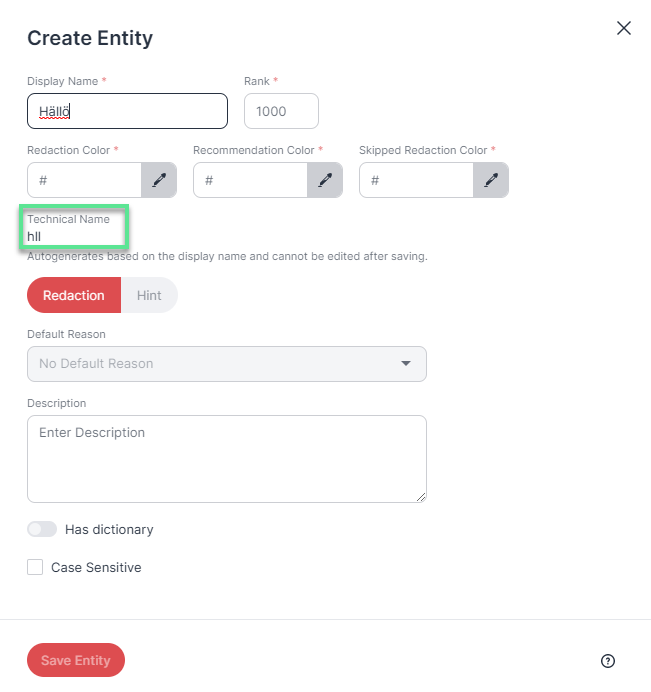Open the Recommendation Color eyedropper picker
The image size is (651, 692).
[325, 180]
